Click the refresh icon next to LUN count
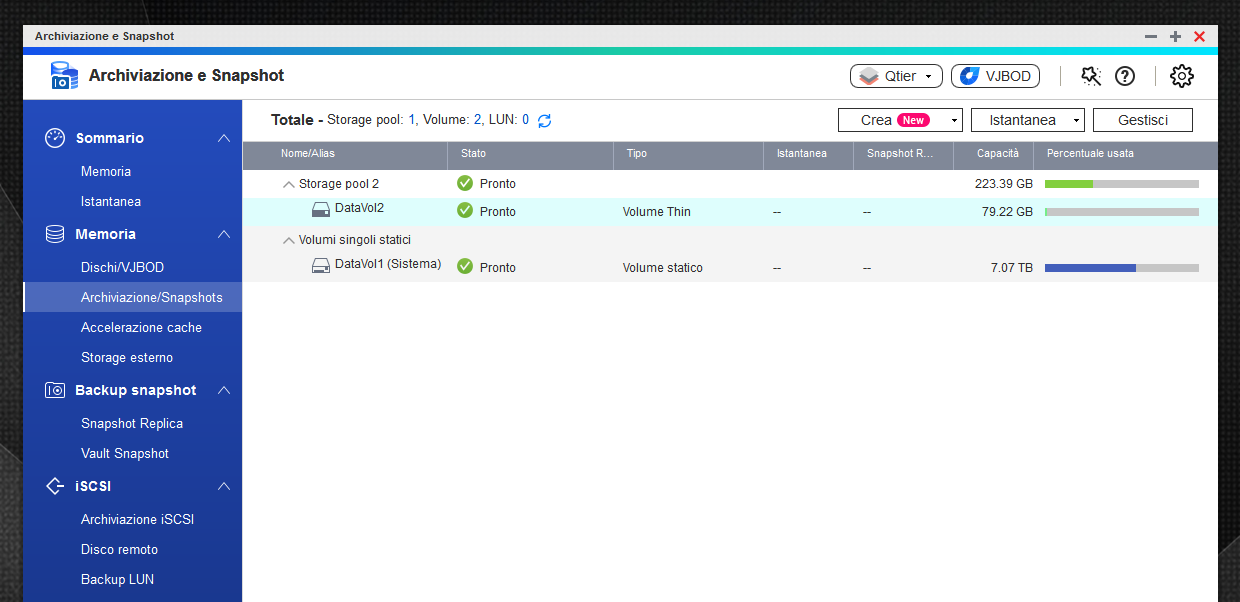This screenshot has width=1240, height=602. [544, 120]
